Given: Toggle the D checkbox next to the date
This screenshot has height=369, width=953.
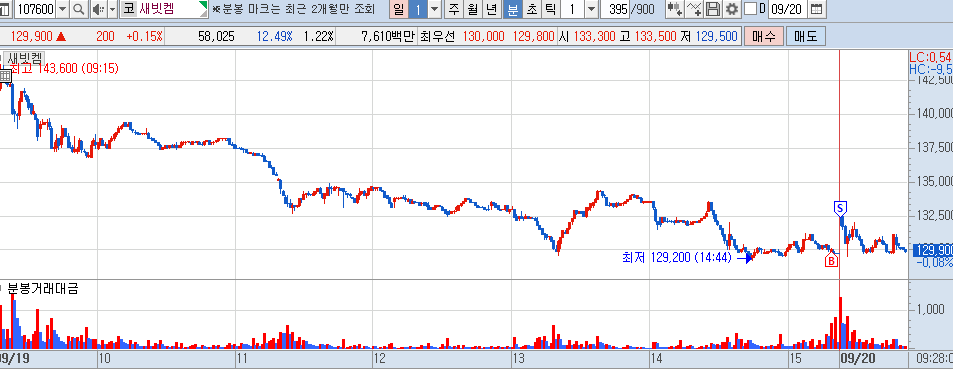Looking at the screenshot, I should click(x=751, y=9).
